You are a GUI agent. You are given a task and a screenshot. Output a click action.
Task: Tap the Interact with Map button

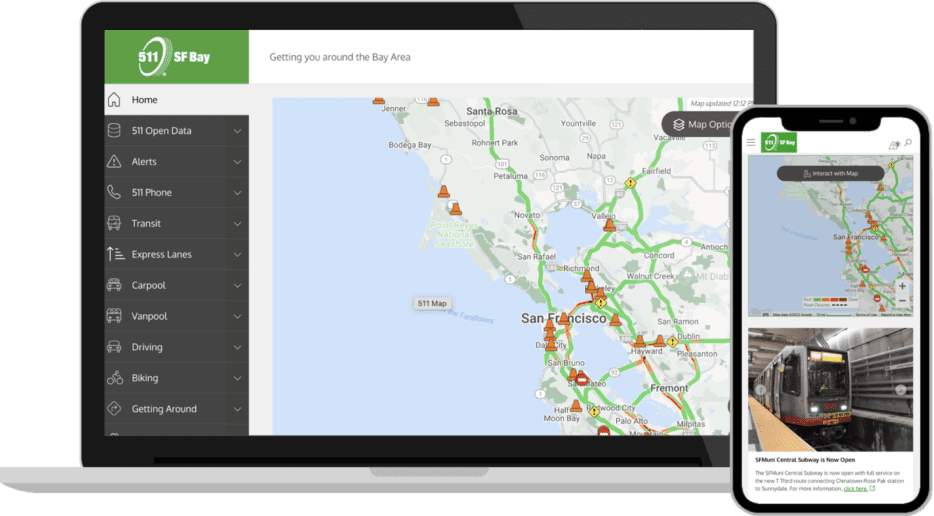click(830, 173)
